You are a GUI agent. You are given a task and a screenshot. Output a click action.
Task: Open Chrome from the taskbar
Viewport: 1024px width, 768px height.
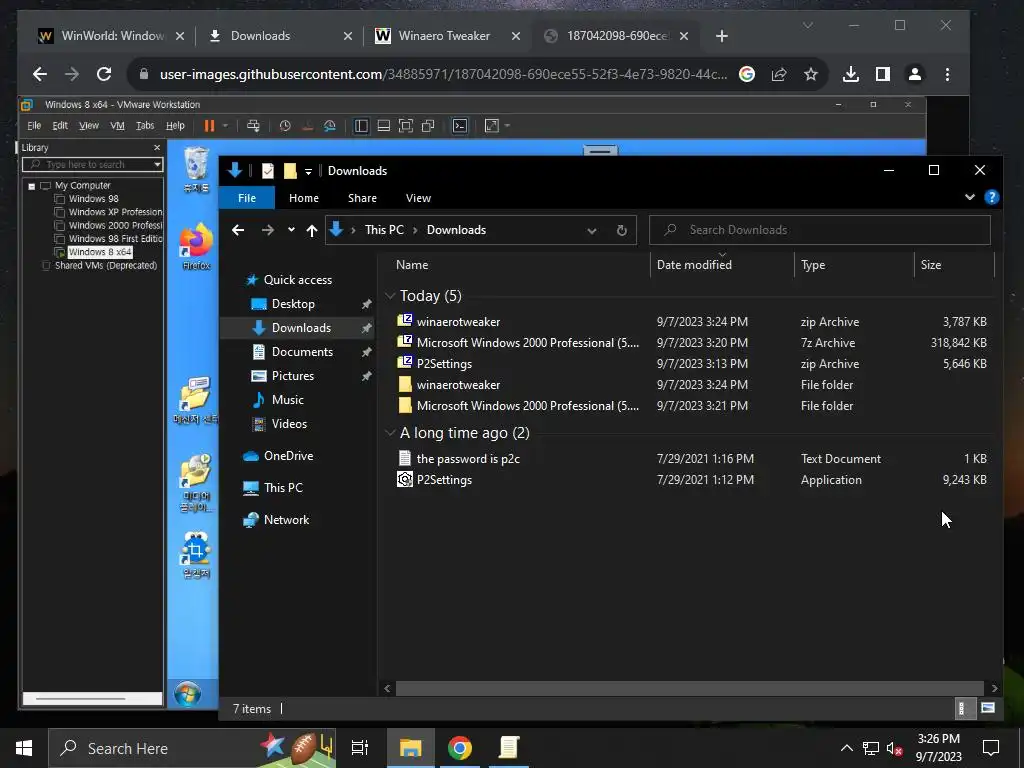tap(459, 748)
